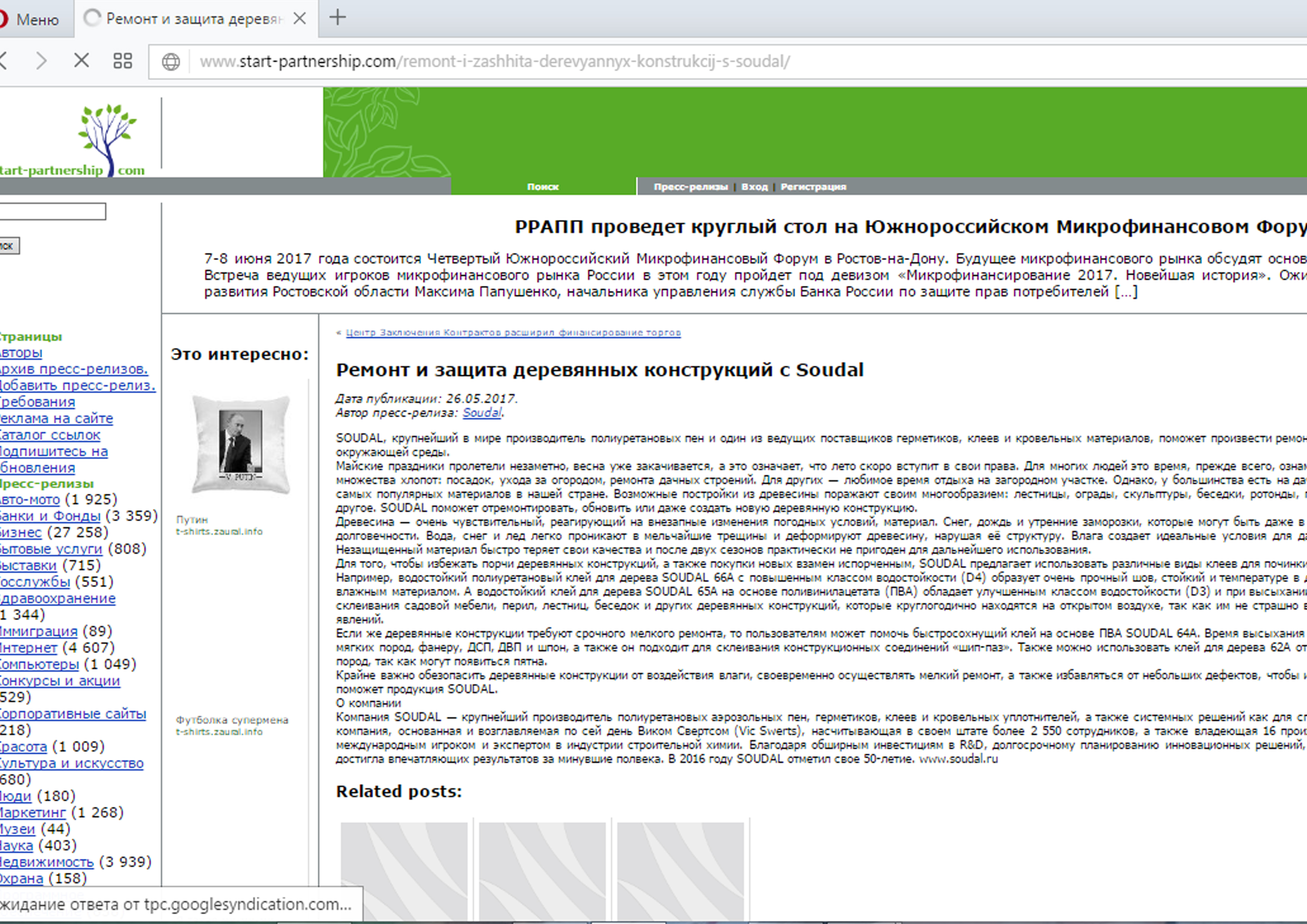The width and height of the screenshot is (1307, 924).
Task: Open the Люди category link
Action: click(15, 797)
